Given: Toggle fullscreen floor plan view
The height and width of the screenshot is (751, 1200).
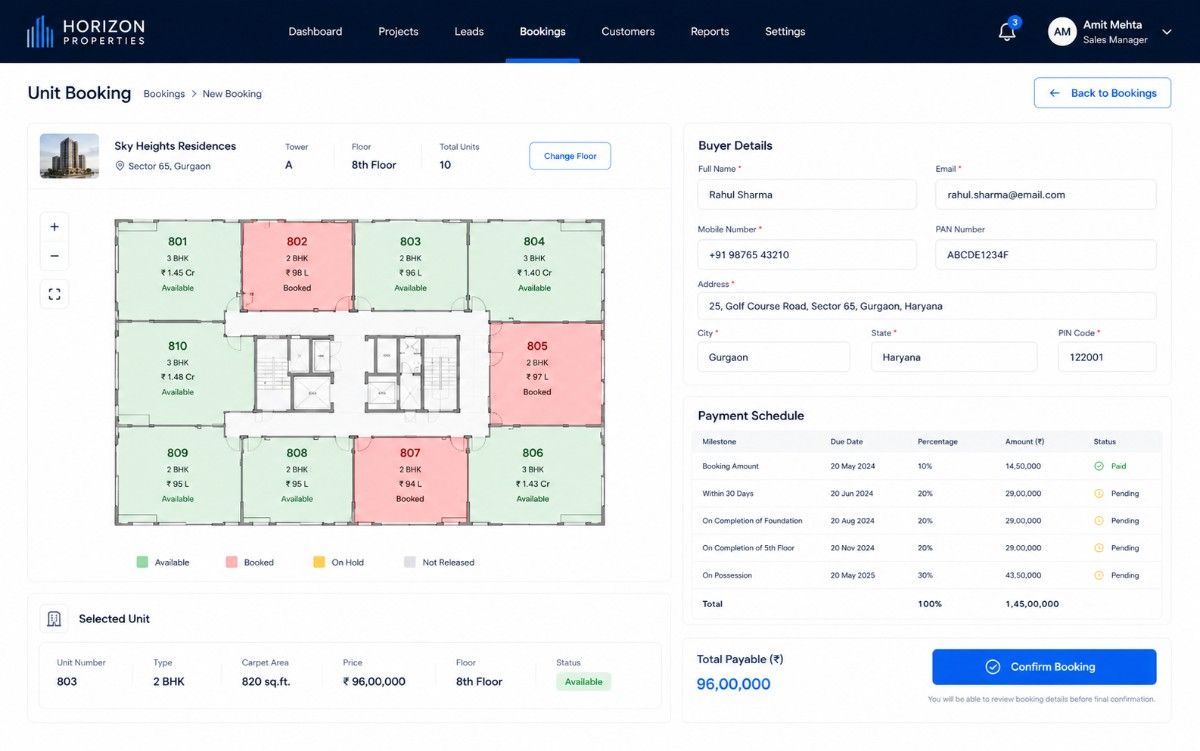Looking at the screenshot, I should (x=54, y=294).
